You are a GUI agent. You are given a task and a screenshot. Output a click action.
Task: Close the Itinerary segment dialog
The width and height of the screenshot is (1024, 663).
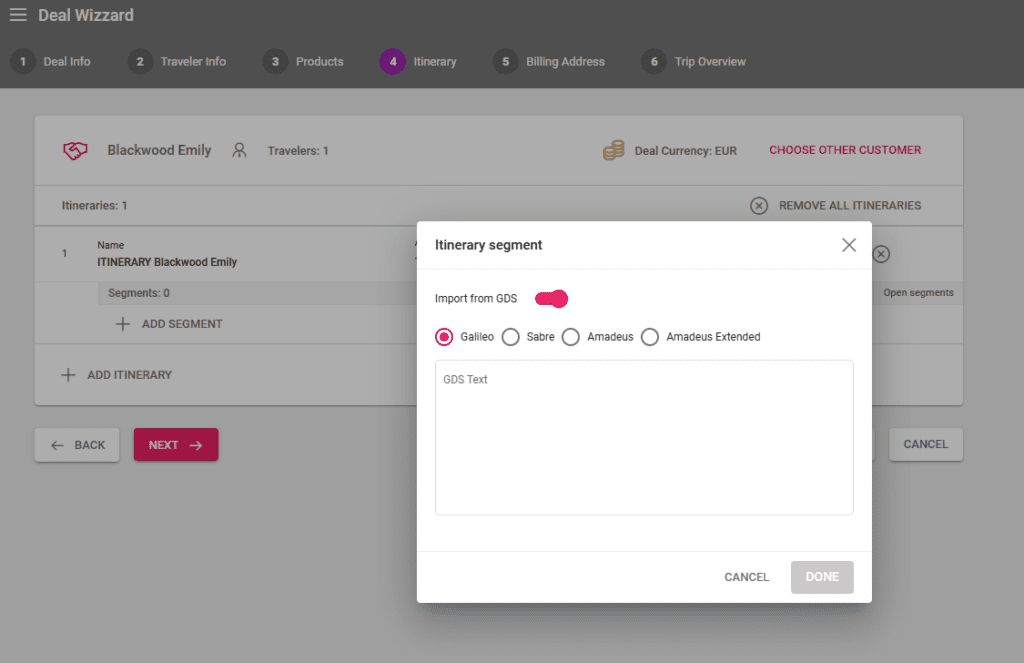coord(849,245)
